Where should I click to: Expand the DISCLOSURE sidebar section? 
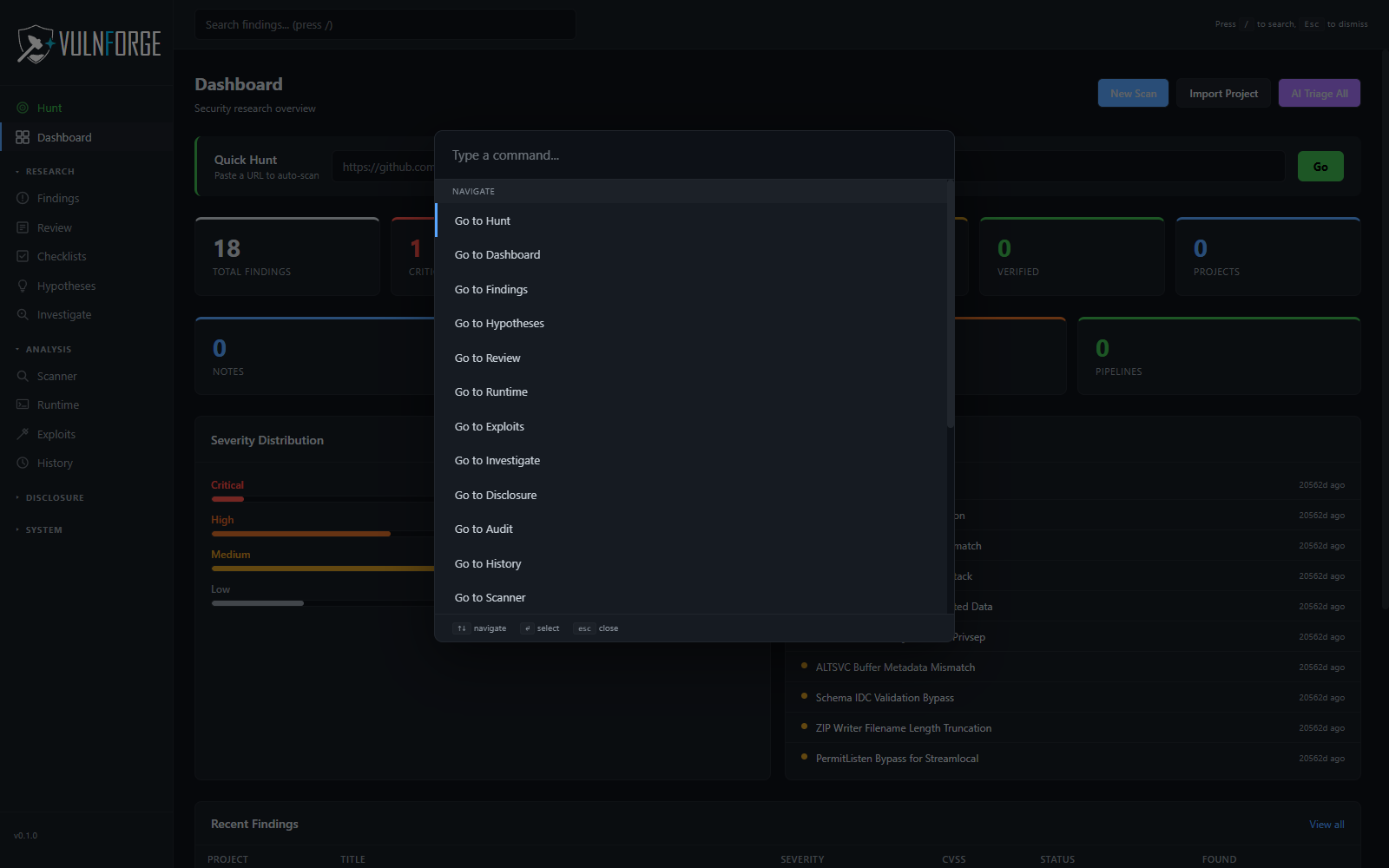click(x=49, y=497)
